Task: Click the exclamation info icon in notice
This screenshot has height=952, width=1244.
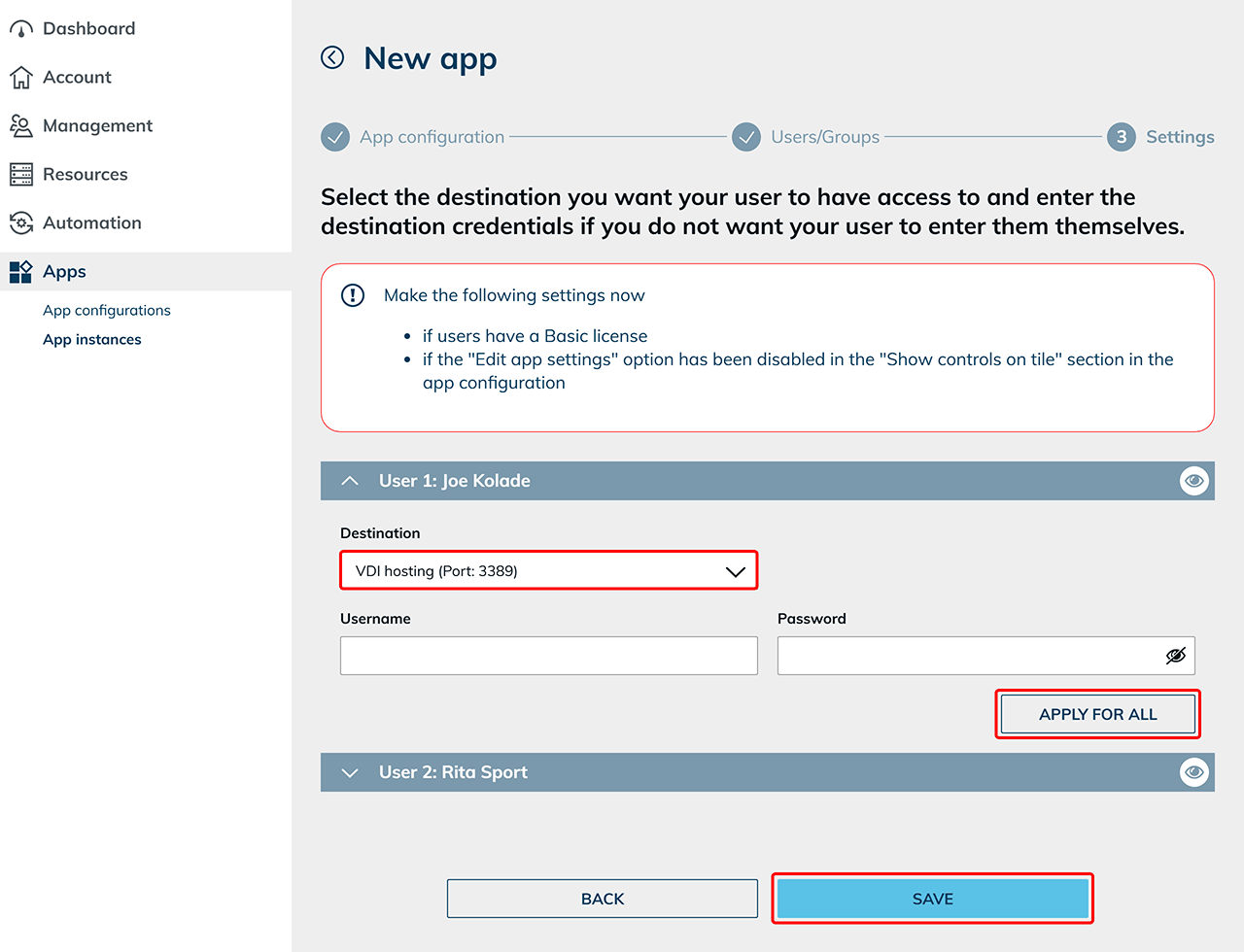Action: (x=353, y=295)
